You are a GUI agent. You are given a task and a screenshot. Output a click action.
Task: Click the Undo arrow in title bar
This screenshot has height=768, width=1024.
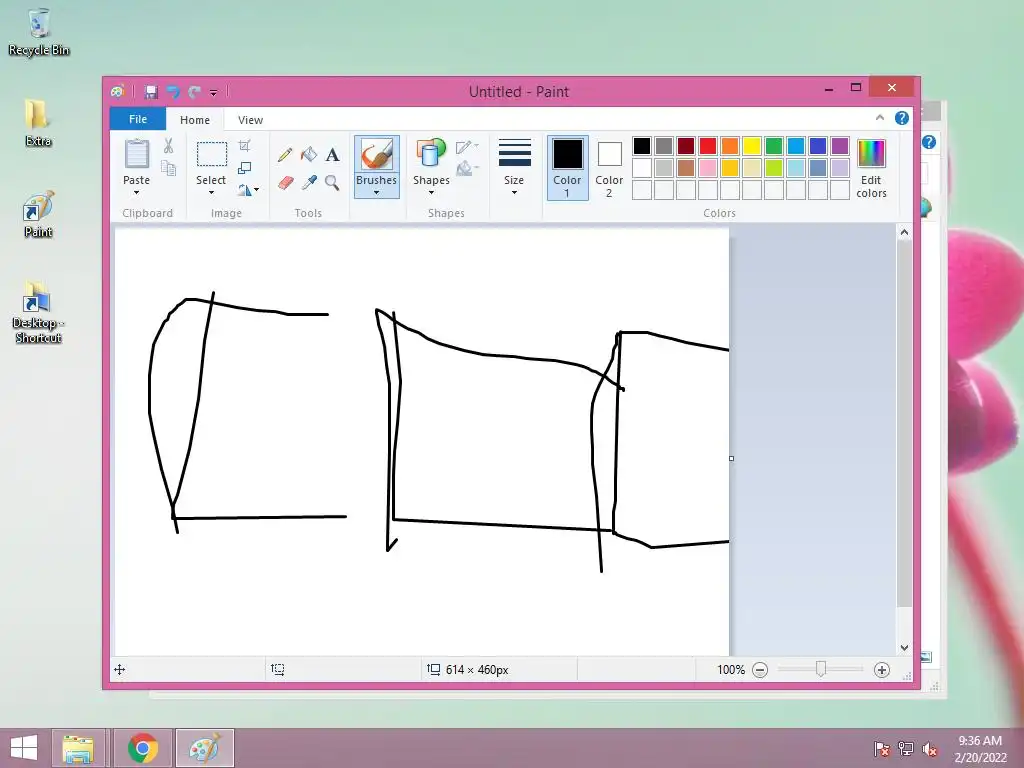[173, 92]
